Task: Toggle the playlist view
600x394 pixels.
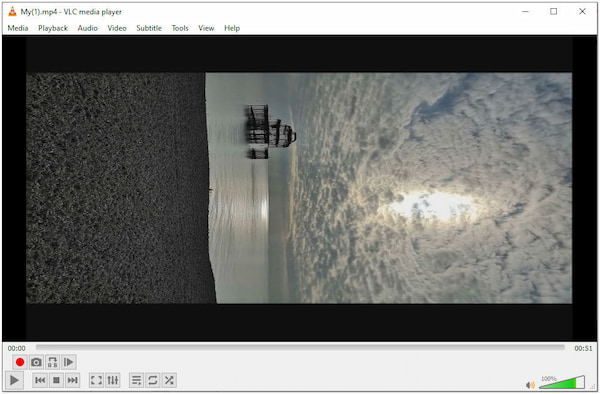Action: [136, 380]
